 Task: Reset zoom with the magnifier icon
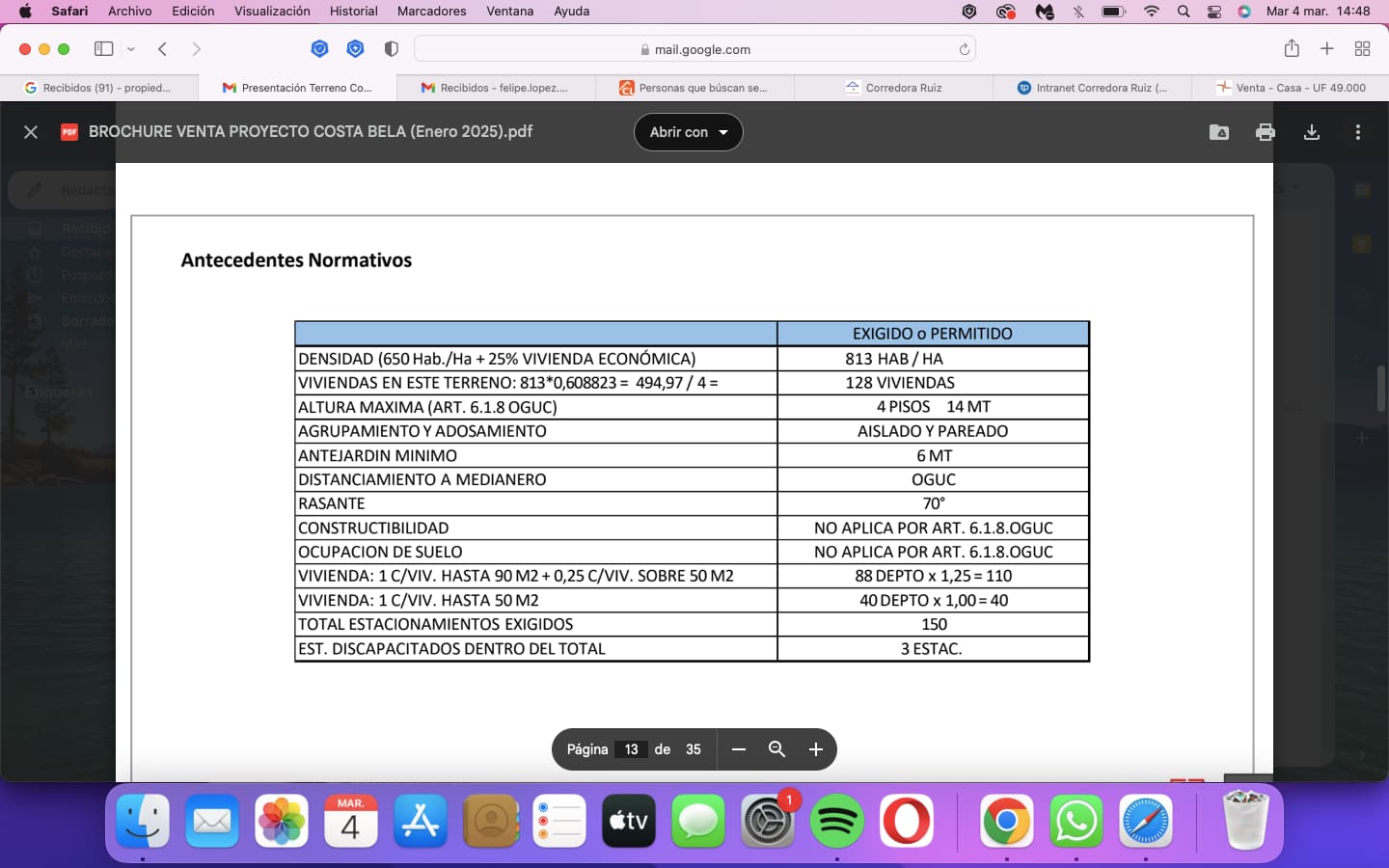[x=776, y=749]
